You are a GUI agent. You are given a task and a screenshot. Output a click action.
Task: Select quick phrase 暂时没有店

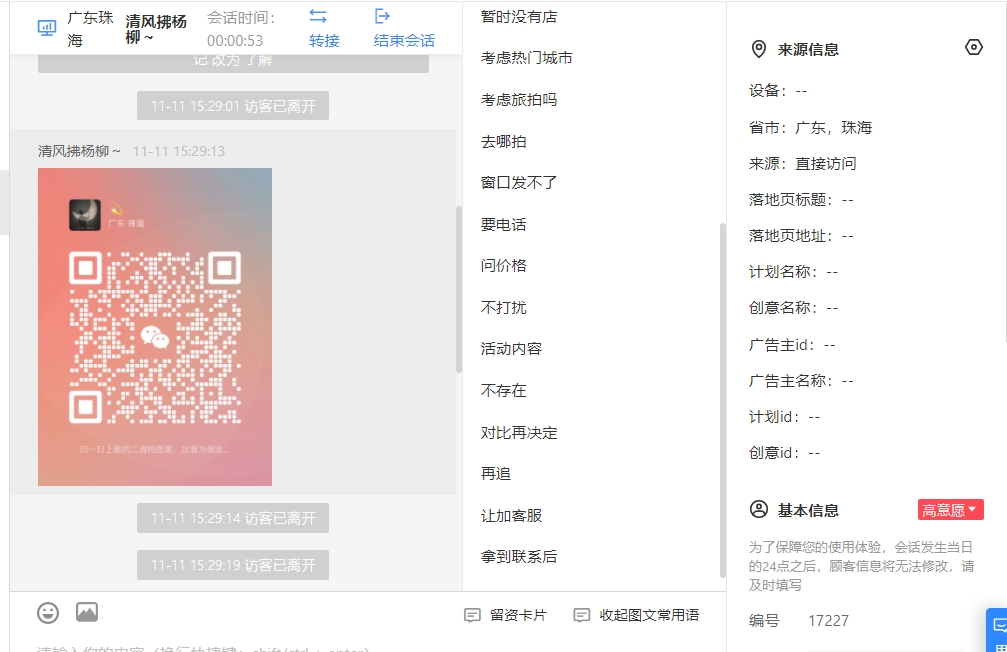pyautogui.click(x=519, y=17)
